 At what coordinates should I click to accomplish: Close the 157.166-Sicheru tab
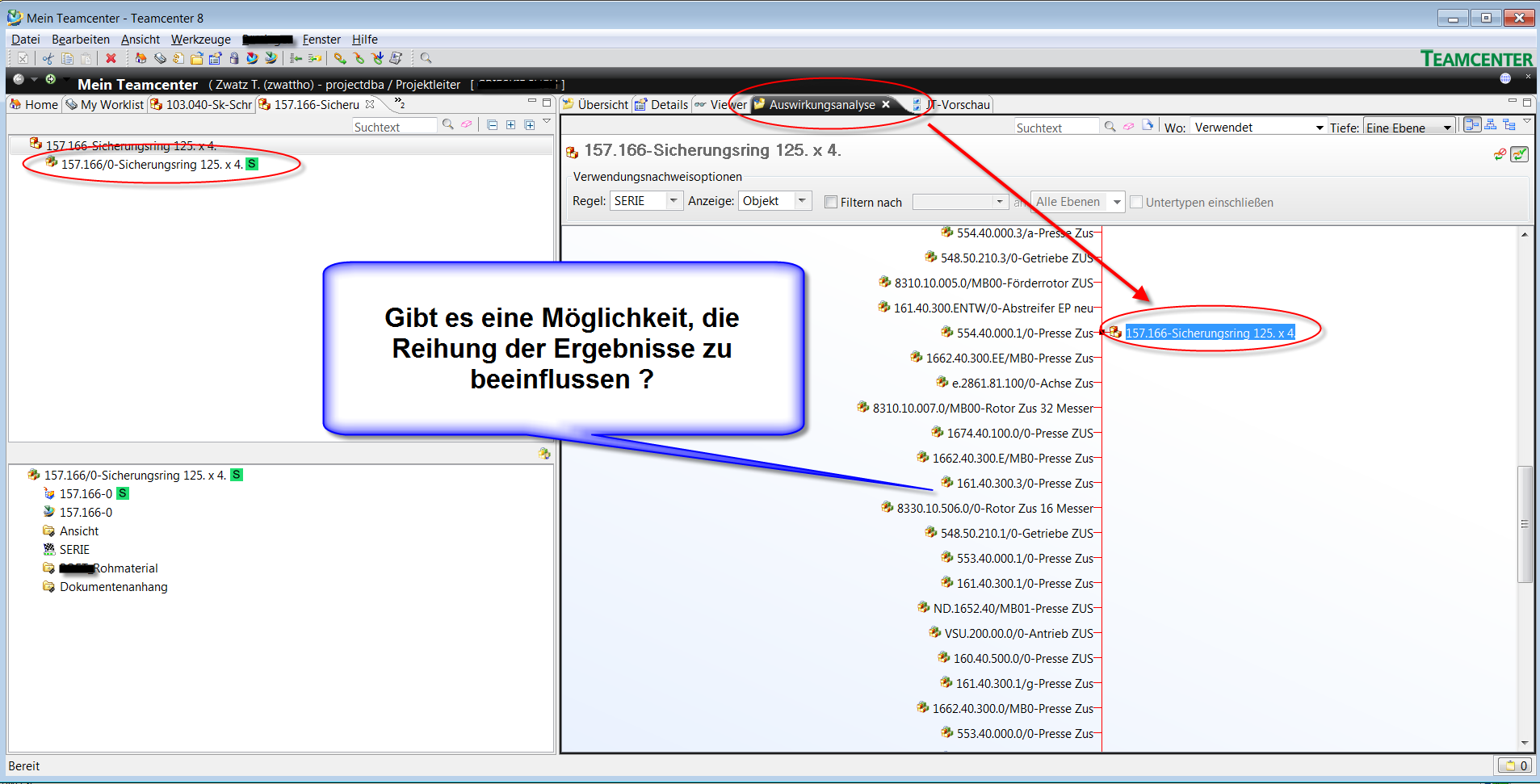[370, 104]
